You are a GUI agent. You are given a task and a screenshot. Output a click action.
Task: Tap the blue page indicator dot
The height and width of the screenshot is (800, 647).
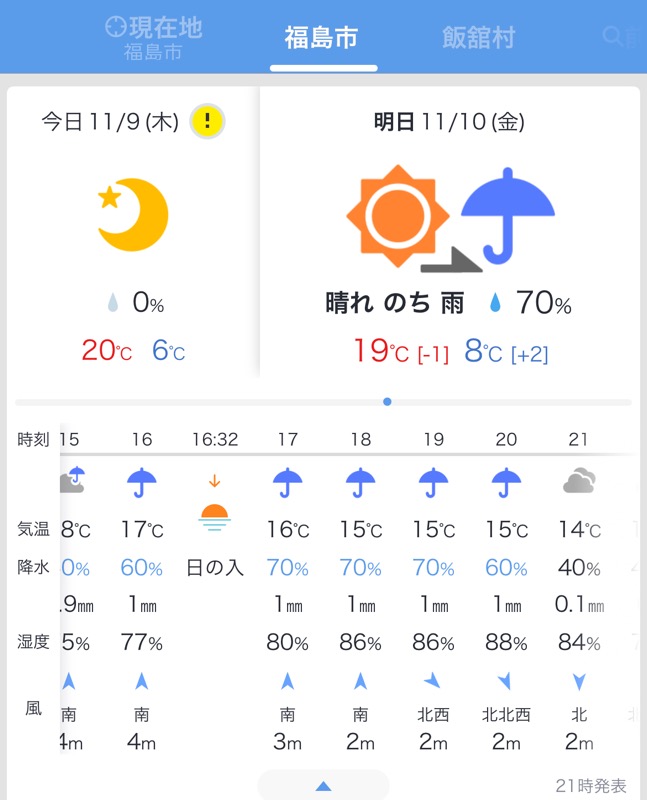coord(387,402)
